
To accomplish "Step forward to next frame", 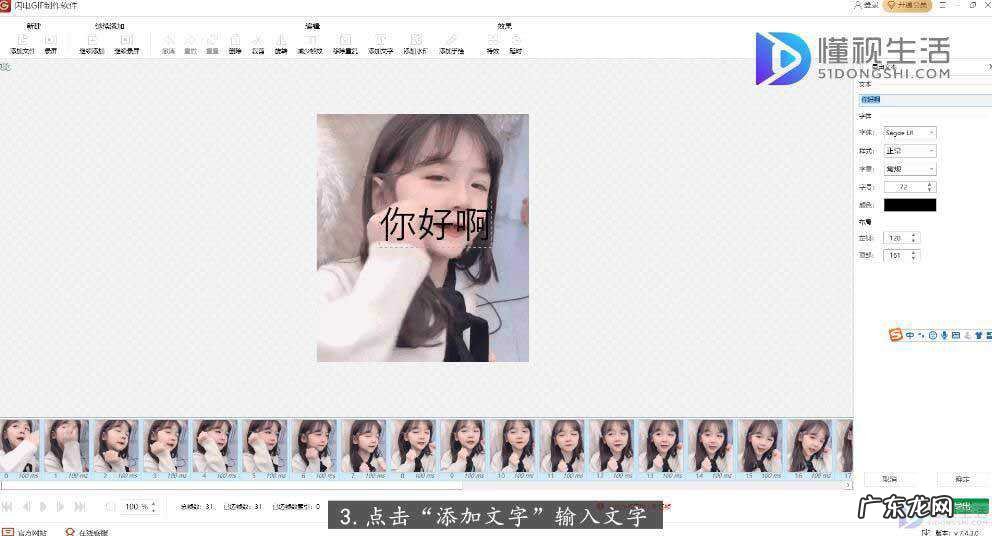I will [60, 506].
